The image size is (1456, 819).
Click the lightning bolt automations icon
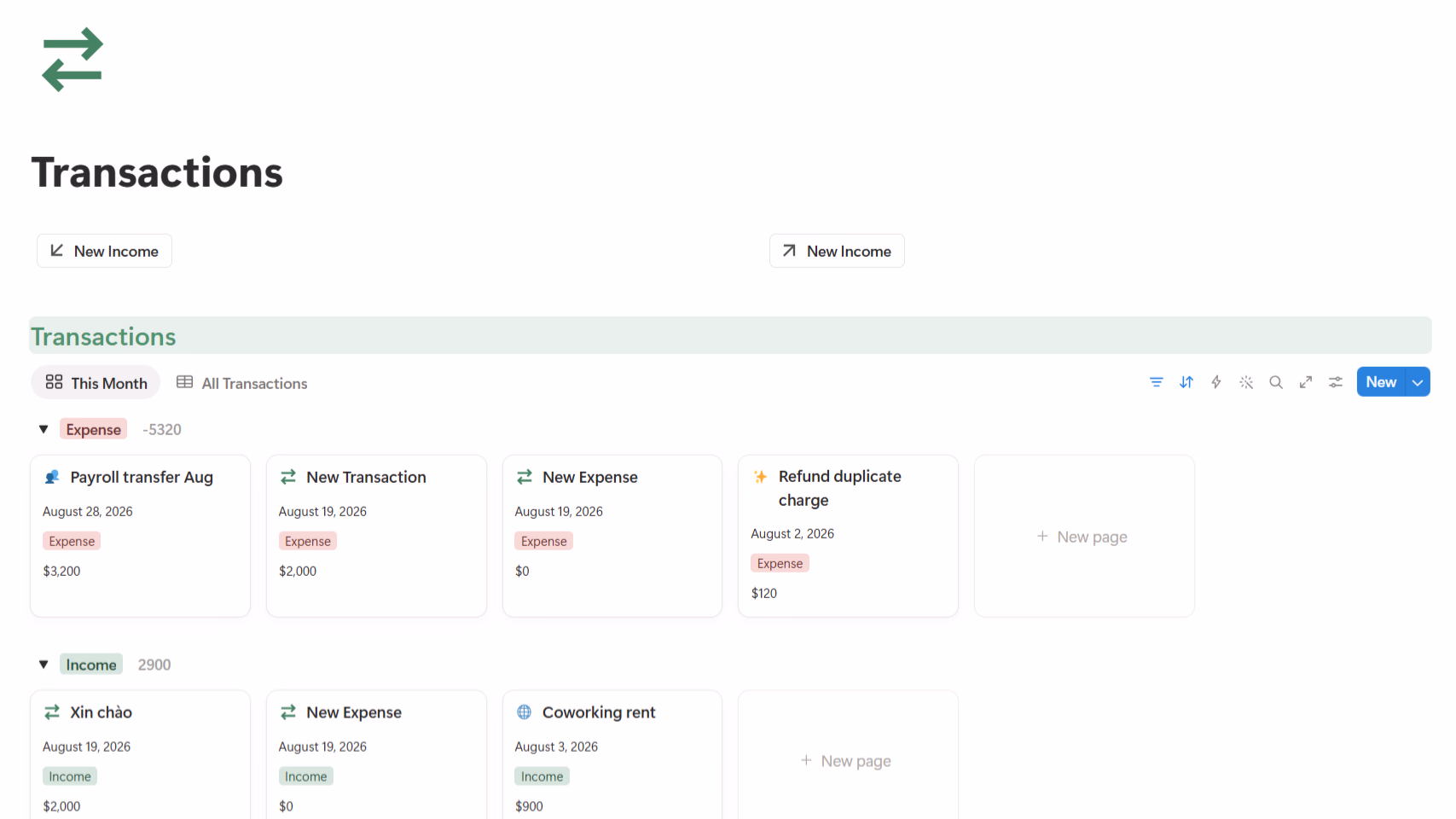[1215, 382]
